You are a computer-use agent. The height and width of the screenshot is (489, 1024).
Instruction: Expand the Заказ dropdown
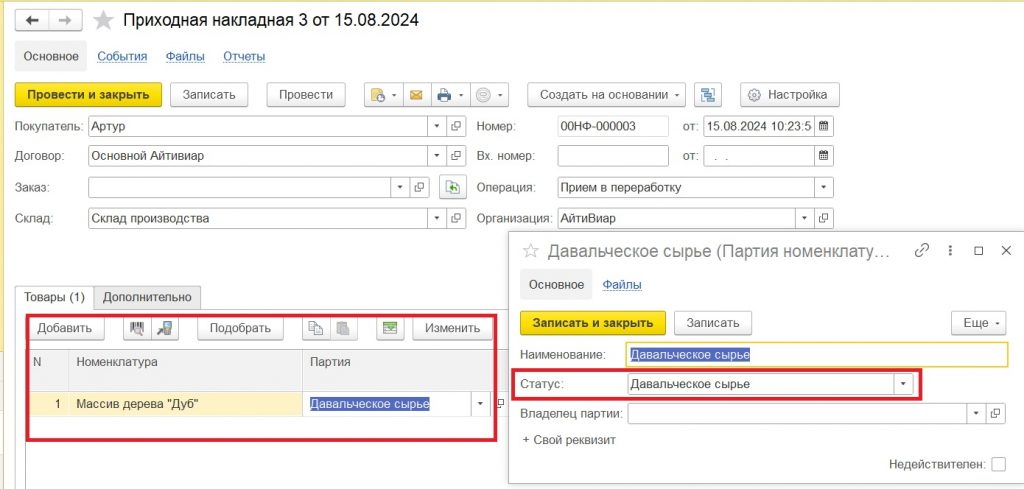point(401,187)
